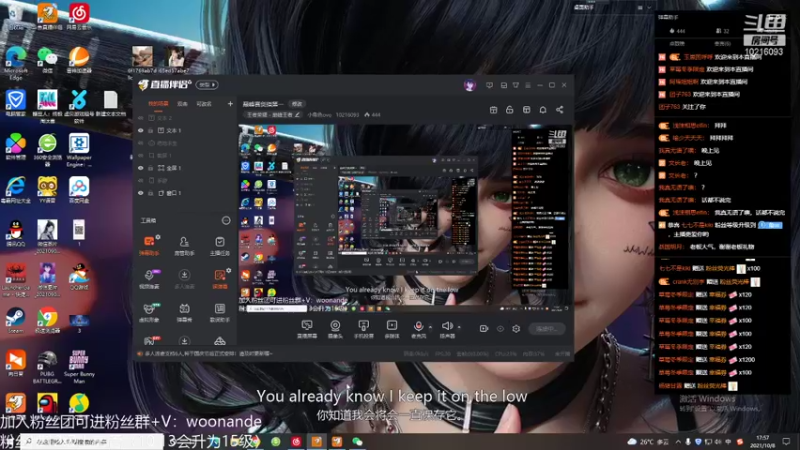This screenshot has height=450, width=800.
Task: Toggle lock on 全屏 1 source
Action: click(151, 168)
